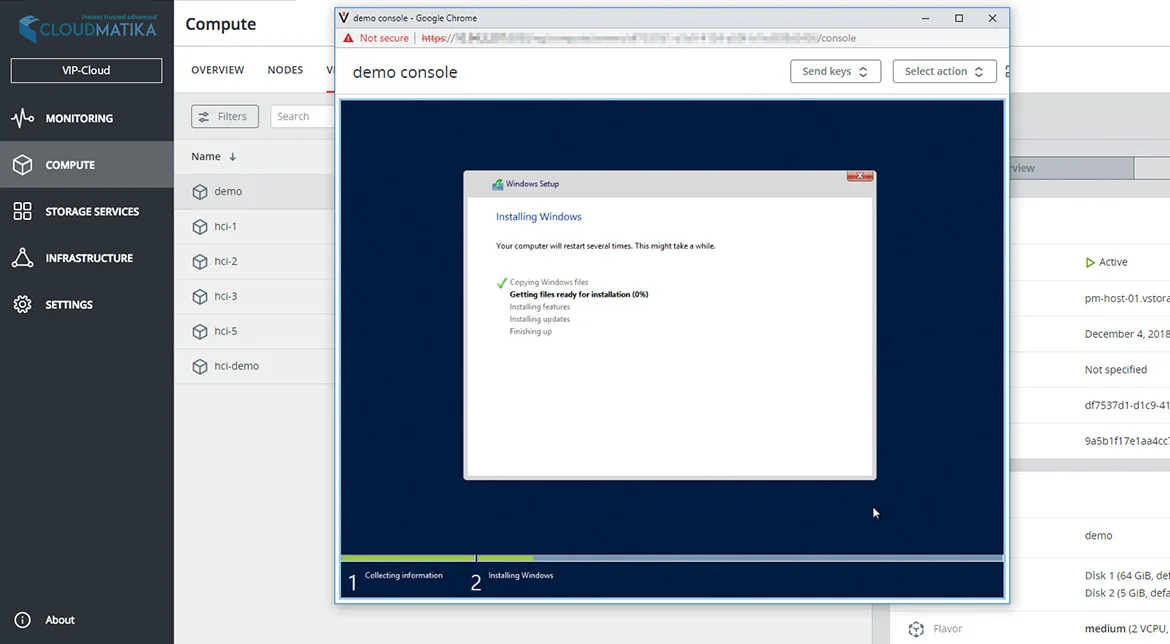
Task: Click the cube icon next to hci-1
Action: pyautogui.click(x=199, y=226)
